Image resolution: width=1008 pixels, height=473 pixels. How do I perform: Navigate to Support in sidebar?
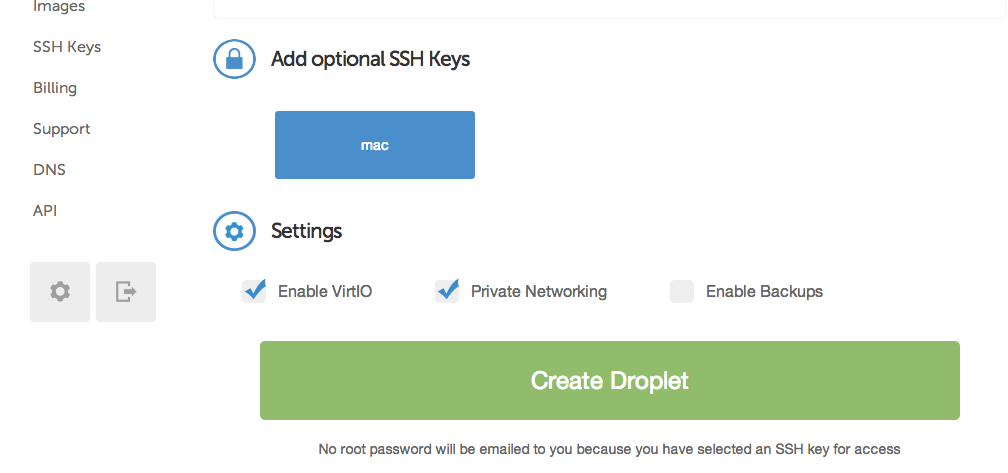coord(62,129)
